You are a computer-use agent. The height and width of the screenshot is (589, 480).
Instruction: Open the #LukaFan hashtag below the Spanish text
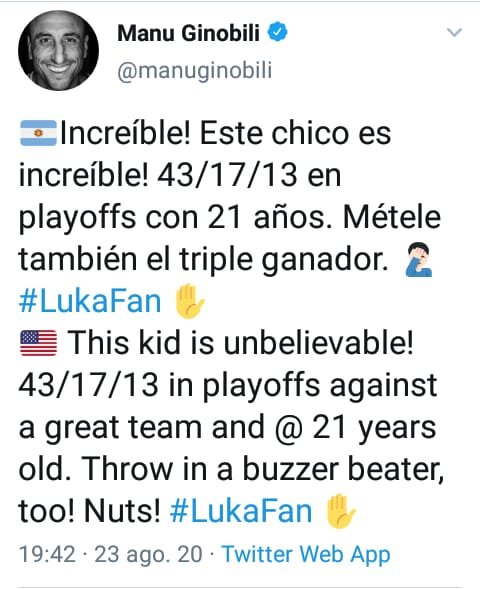click(x=90, y=301)
